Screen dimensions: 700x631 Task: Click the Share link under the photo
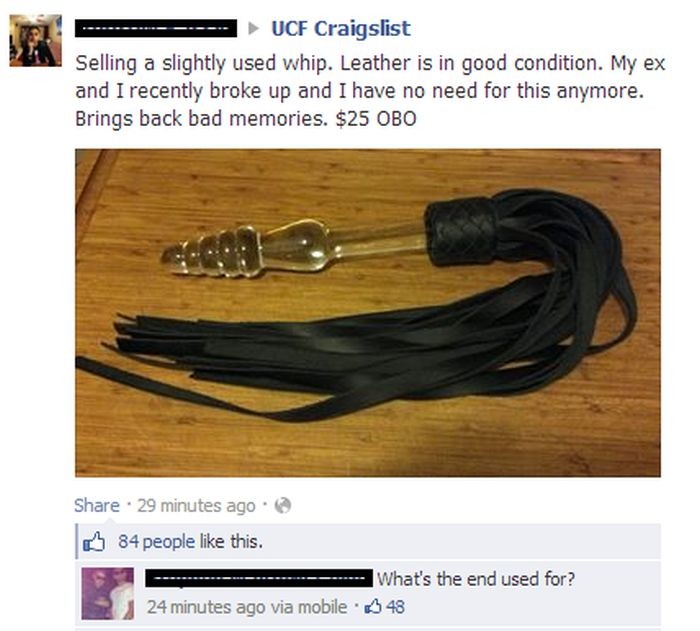pyautogui.click(x=97, y=506)
